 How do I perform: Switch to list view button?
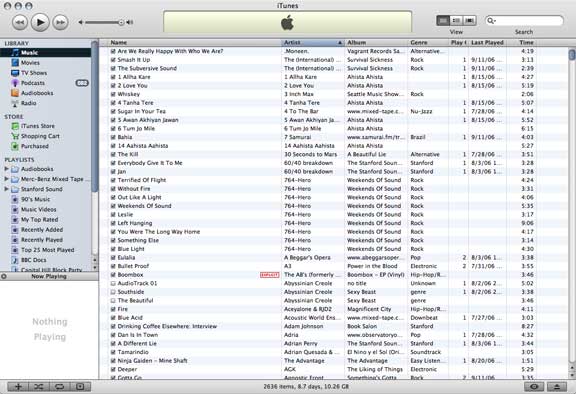pyautogui.click(x=443, y=21)
